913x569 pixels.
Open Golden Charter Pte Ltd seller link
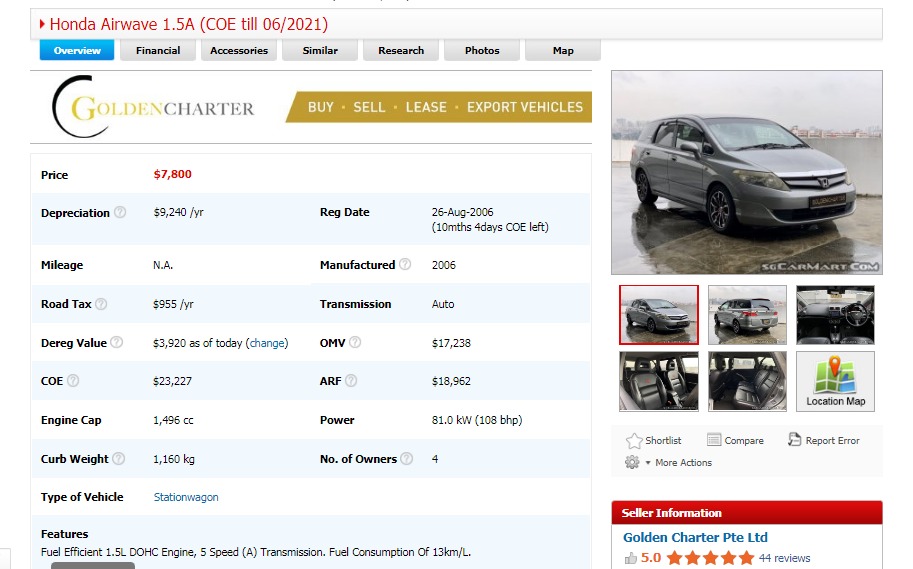click(695, 537)
